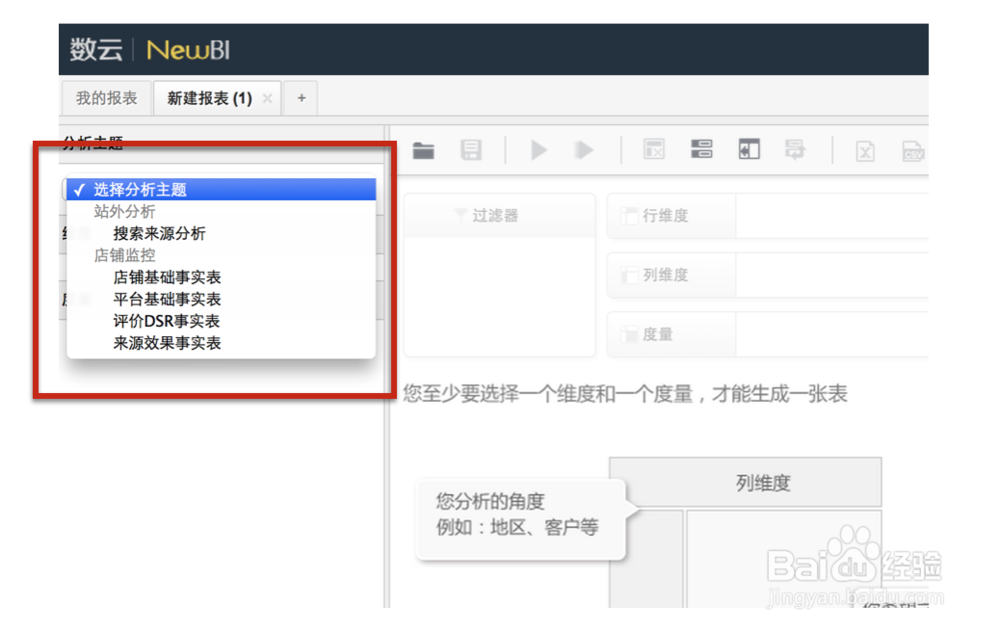
Task: Click the second play arrow icon
Action: coord(584,151)
